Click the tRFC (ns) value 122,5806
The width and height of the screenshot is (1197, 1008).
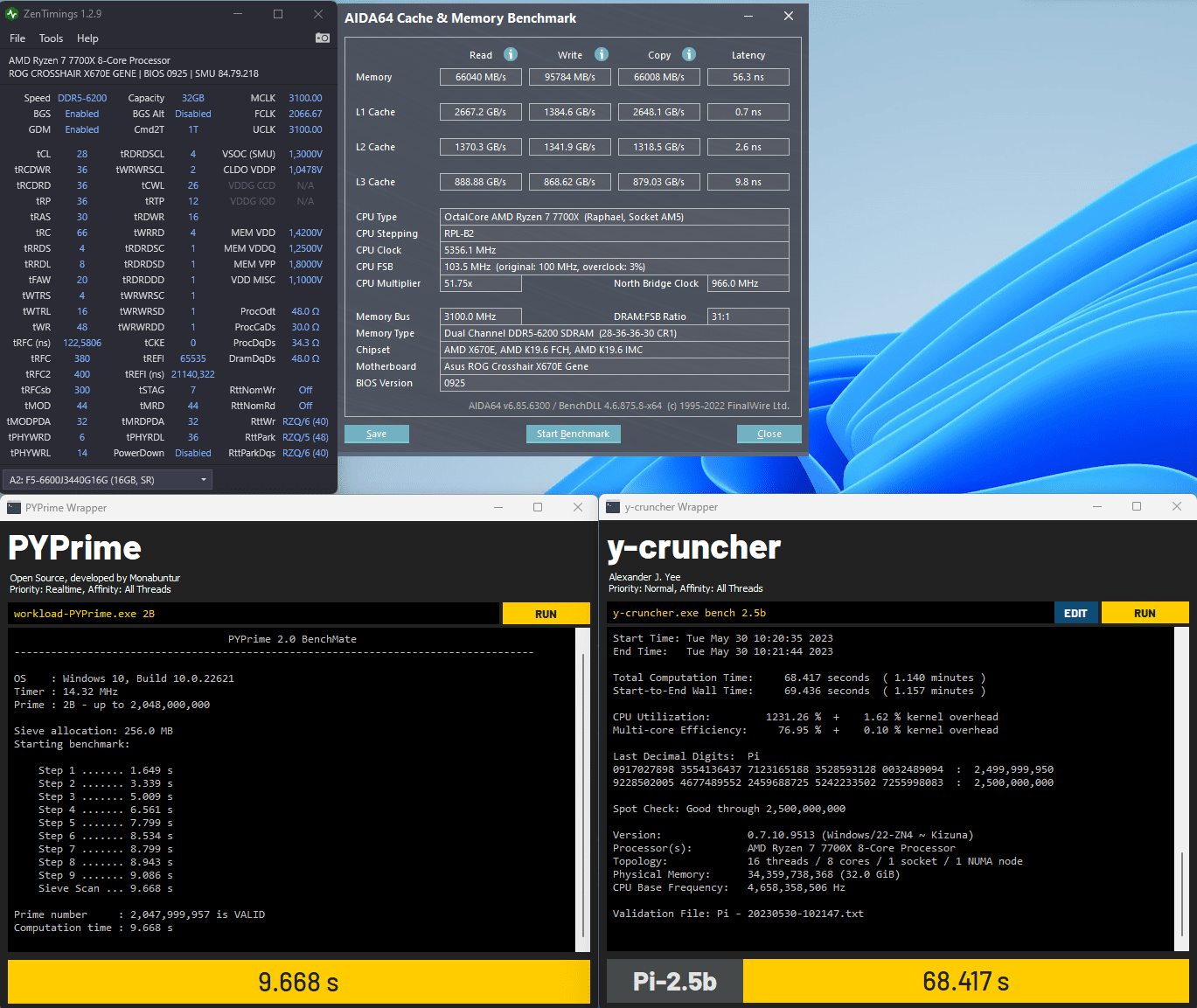(x=82, y=343)
